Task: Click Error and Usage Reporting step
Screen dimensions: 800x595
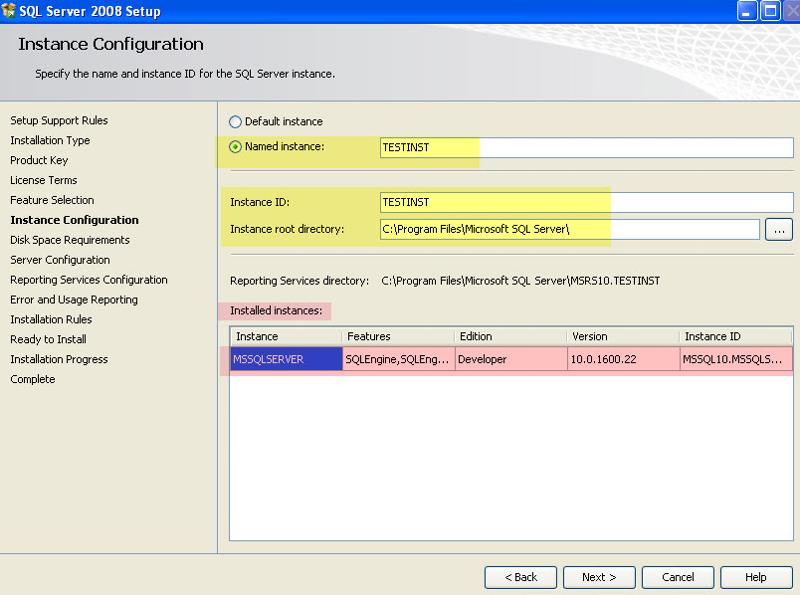Action: 74,300
